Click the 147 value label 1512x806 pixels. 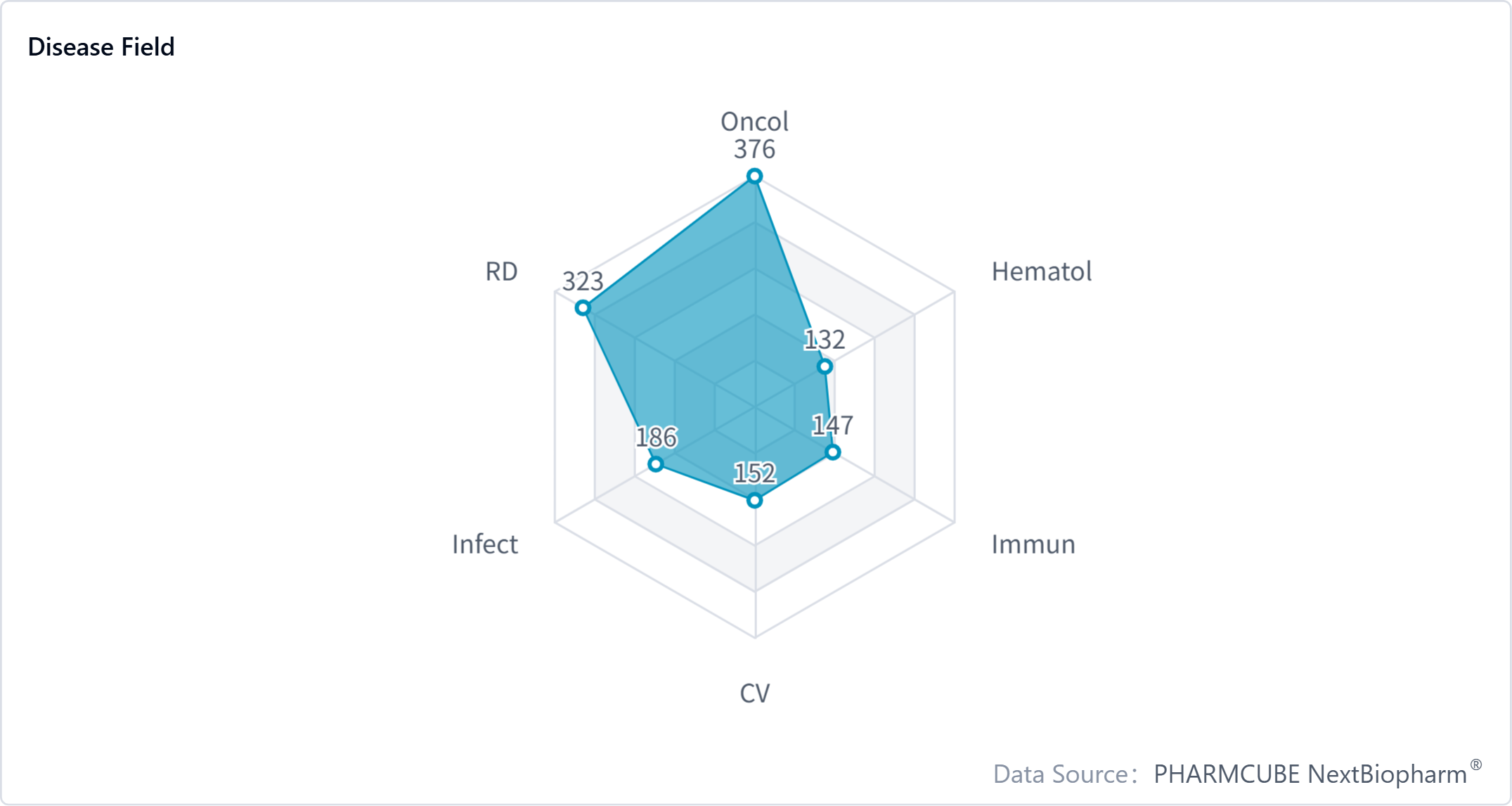point(833,426)
